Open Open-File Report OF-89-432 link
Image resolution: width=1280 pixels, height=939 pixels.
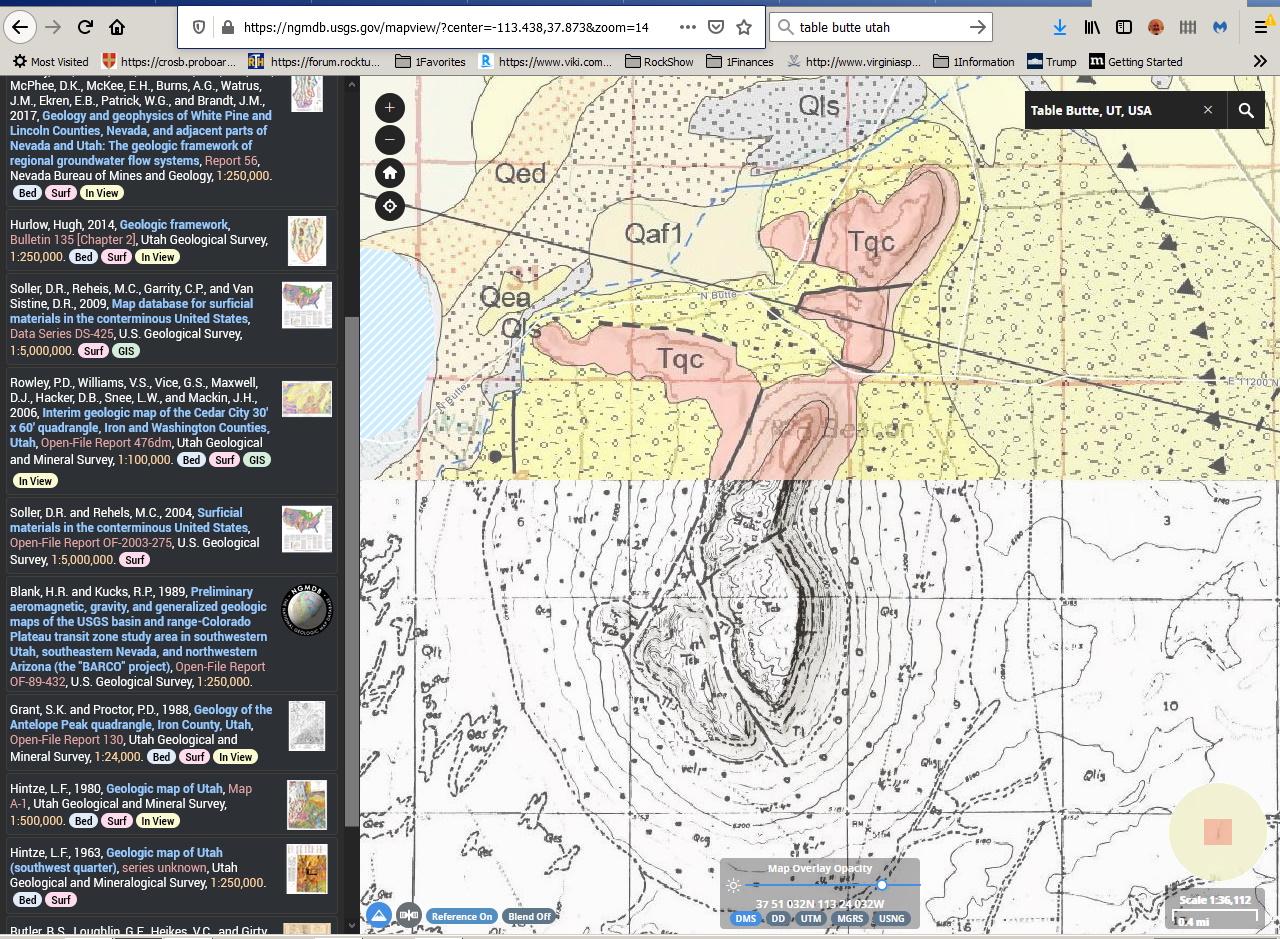(x=138, y=674)
